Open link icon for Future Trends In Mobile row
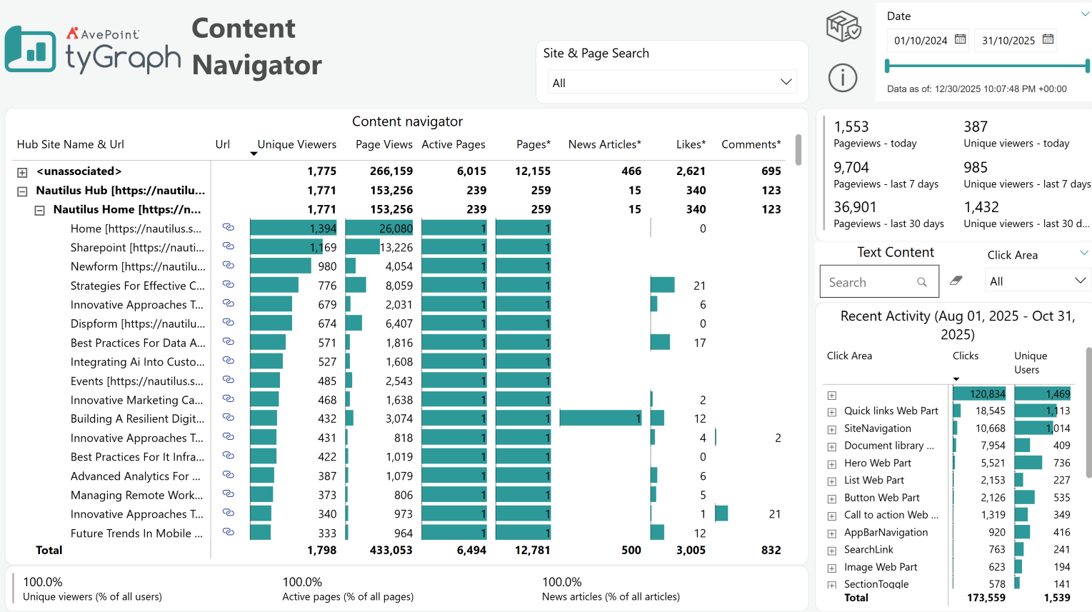The image size is (1092, 612). 228,532
